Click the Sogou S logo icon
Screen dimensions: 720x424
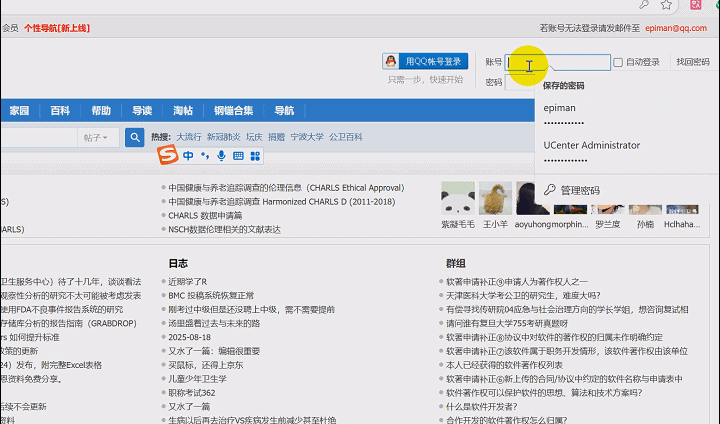[169, 155]
